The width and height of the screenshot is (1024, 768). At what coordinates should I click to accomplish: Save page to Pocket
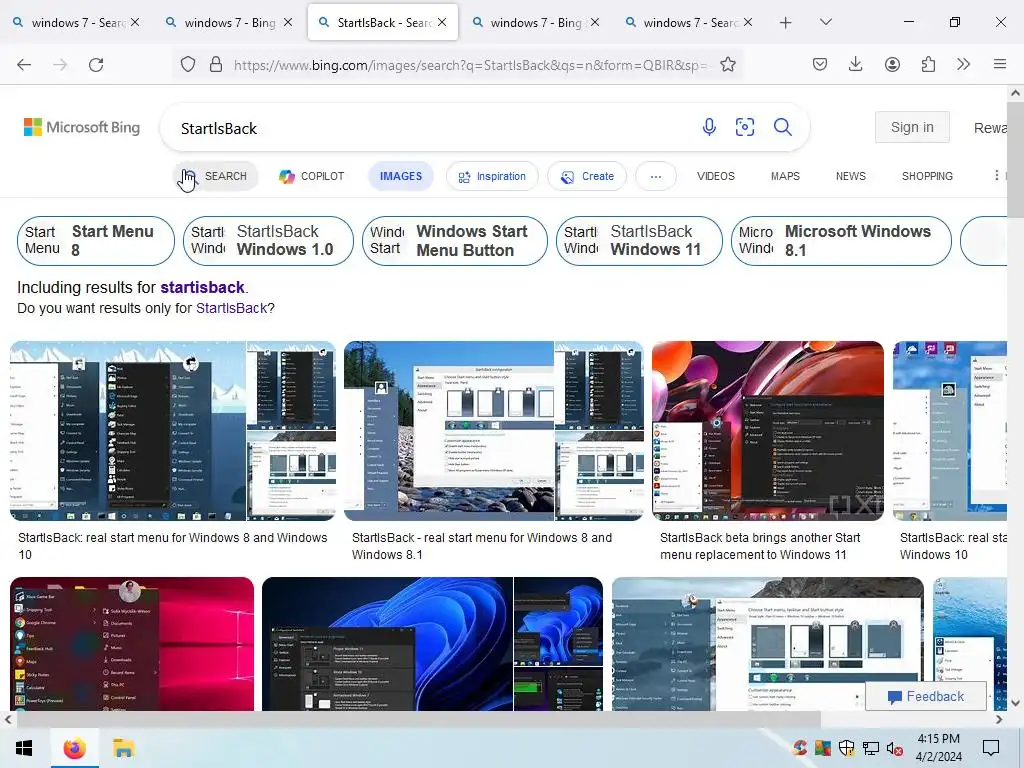click(820, 64)
